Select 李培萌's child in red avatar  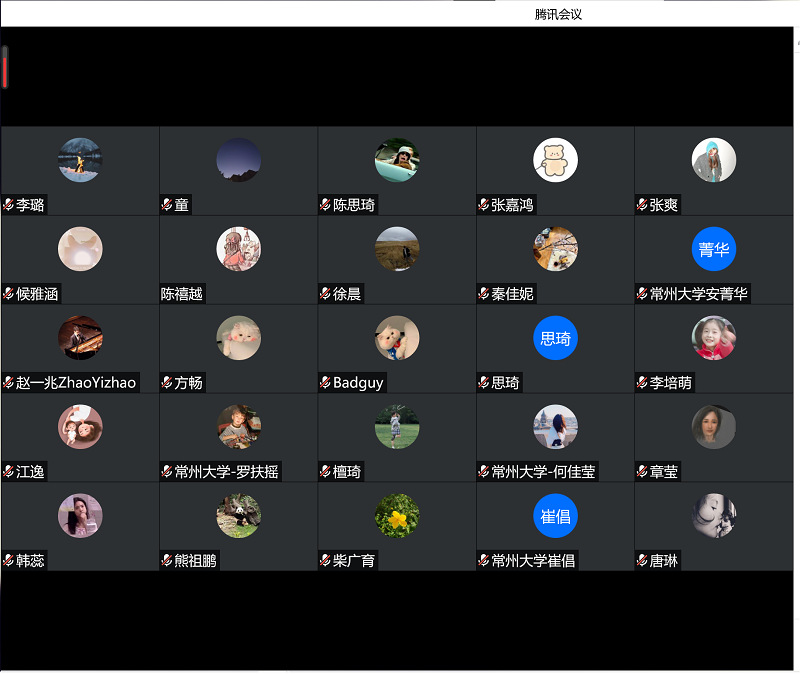[714, 338]
